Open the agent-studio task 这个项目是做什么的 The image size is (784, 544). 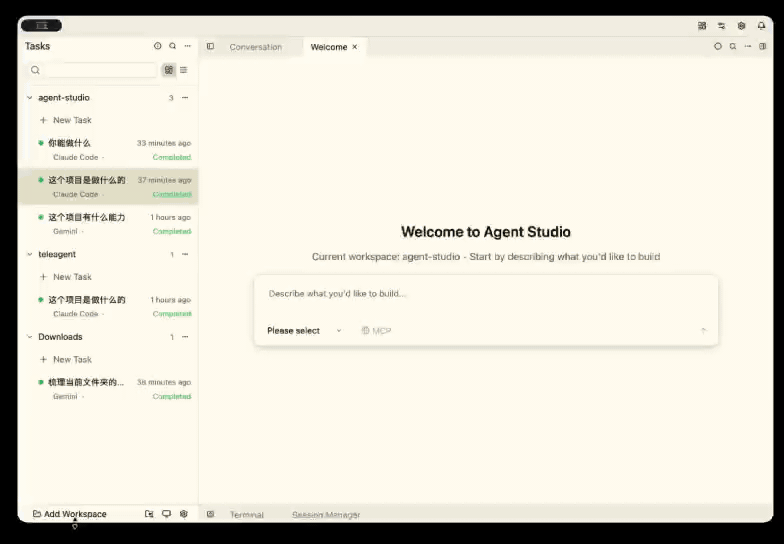coord(108,186)
